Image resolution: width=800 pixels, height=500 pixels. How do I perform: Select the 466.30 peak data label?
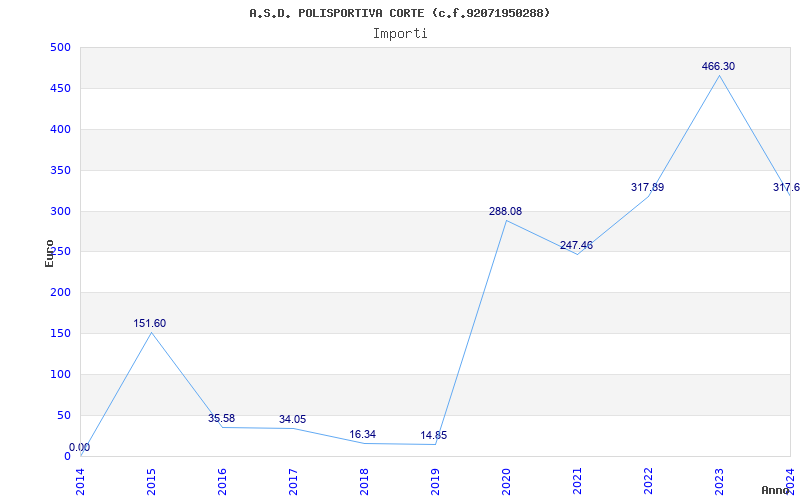718,66
